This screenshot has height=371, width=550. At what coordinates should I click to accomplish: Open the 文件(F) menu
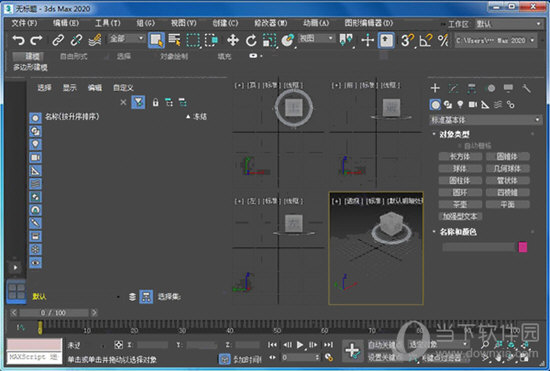[24, 23]
